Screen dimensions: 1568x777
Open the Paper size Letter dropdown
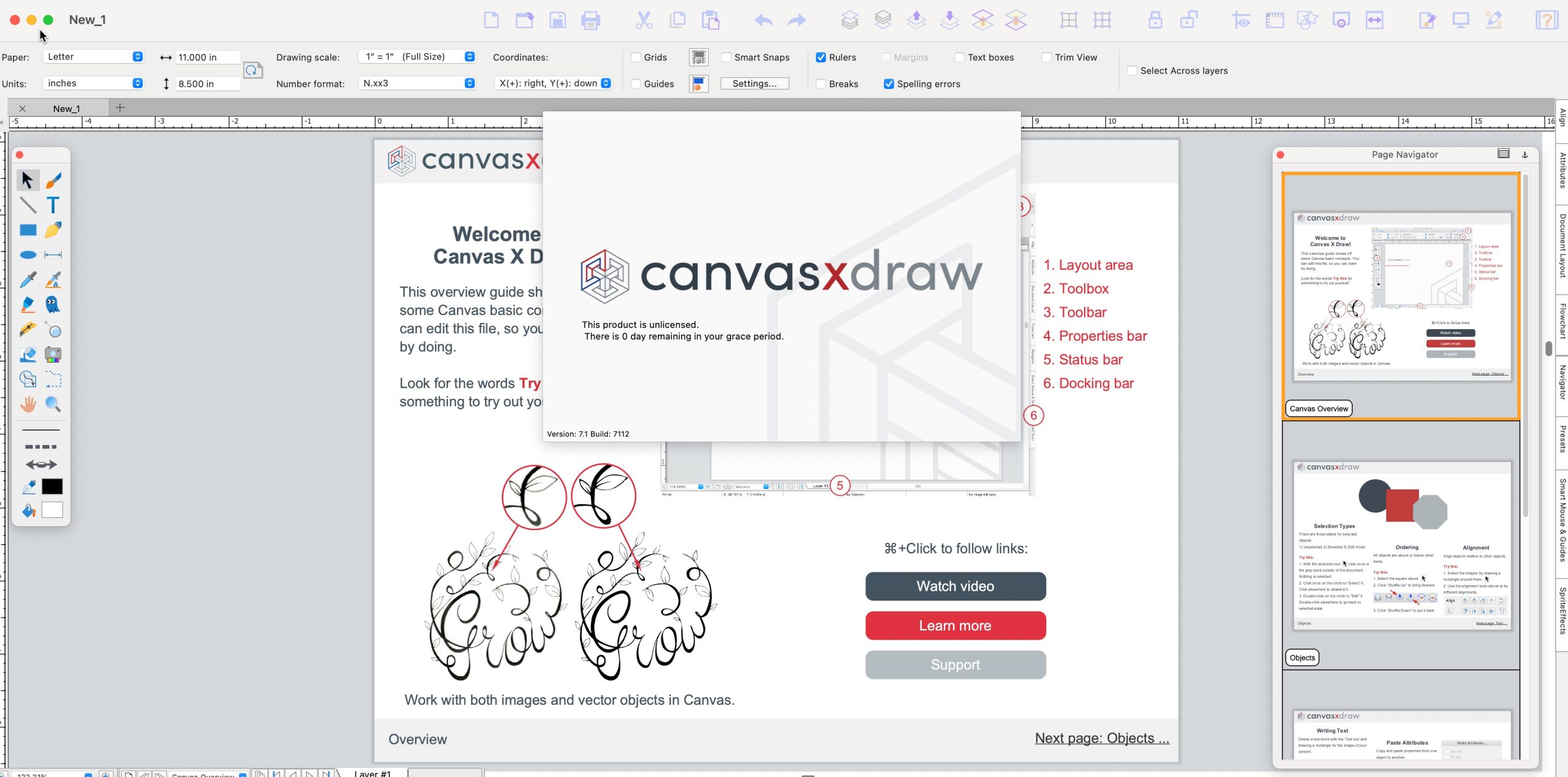click(93, 56)
